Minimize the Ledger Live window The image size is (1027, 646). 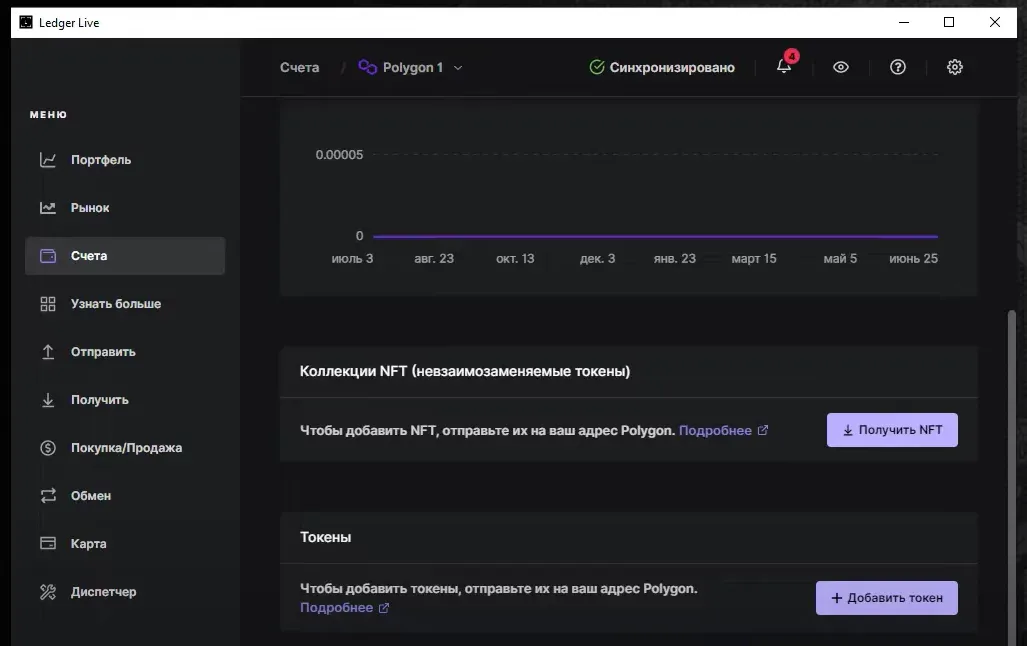pyautogui.click(x=904, y=22)
